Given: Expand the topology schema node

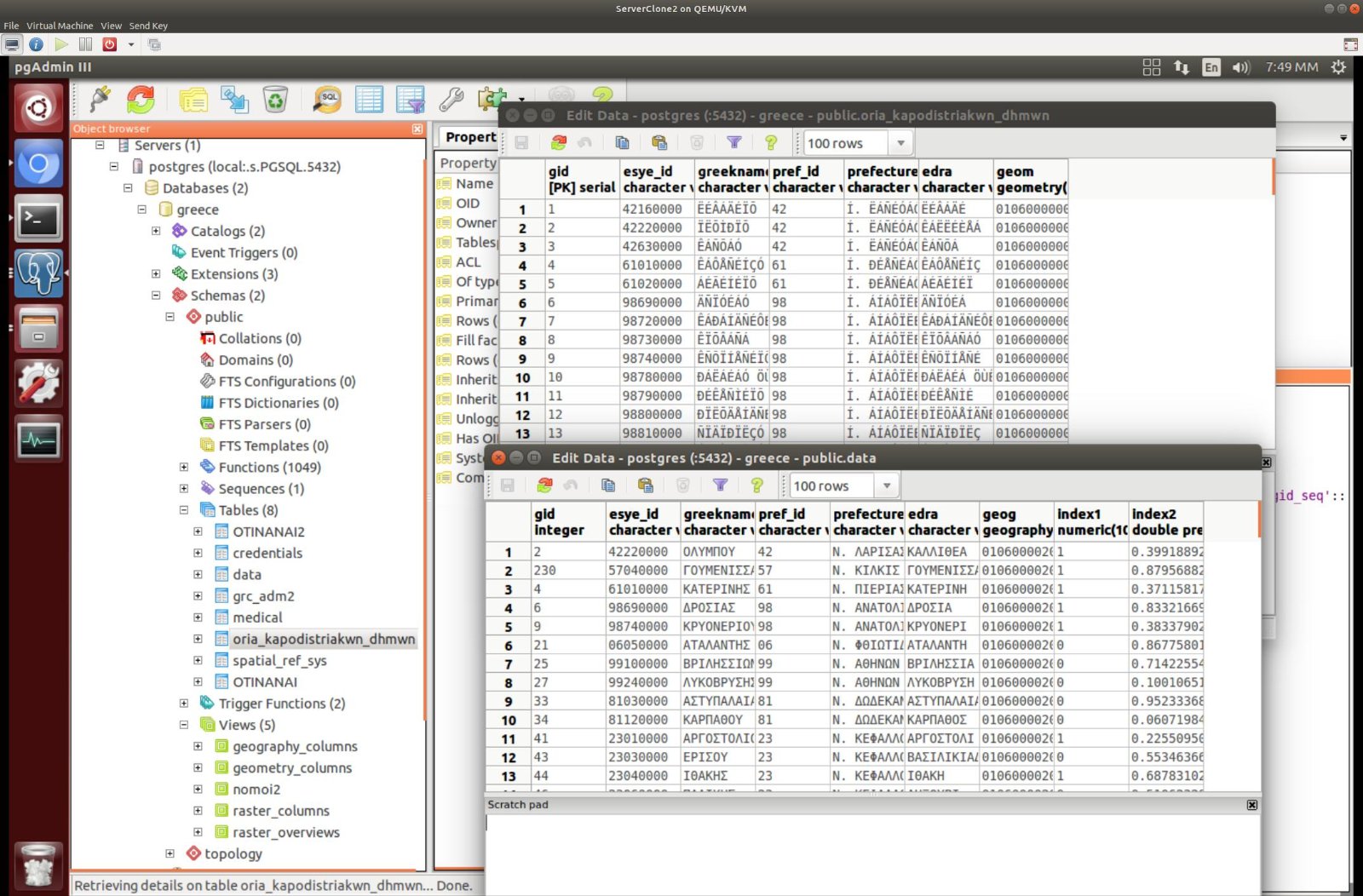Looking at the screenshot, I should [170, 853].
